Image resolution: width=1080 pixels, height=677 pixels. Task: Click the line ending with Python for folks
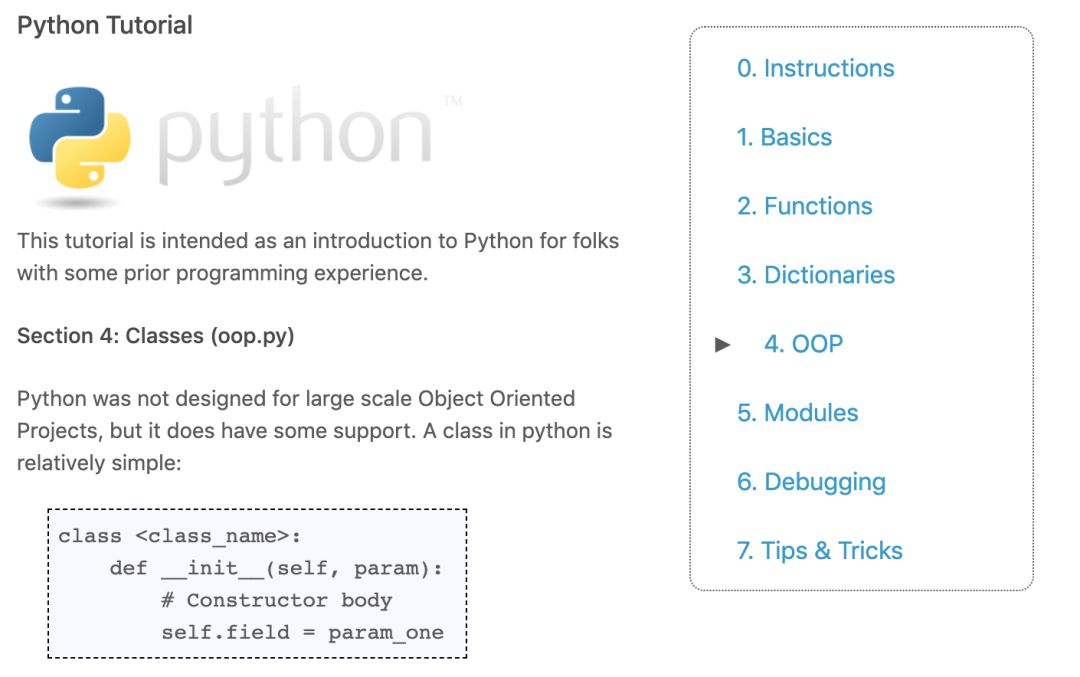click(x=318, y=241)
